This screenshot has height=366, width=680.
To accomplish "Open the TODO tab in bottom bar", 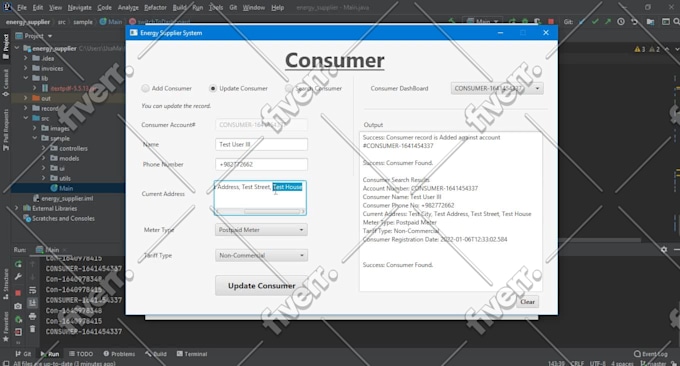I will 81,354.
